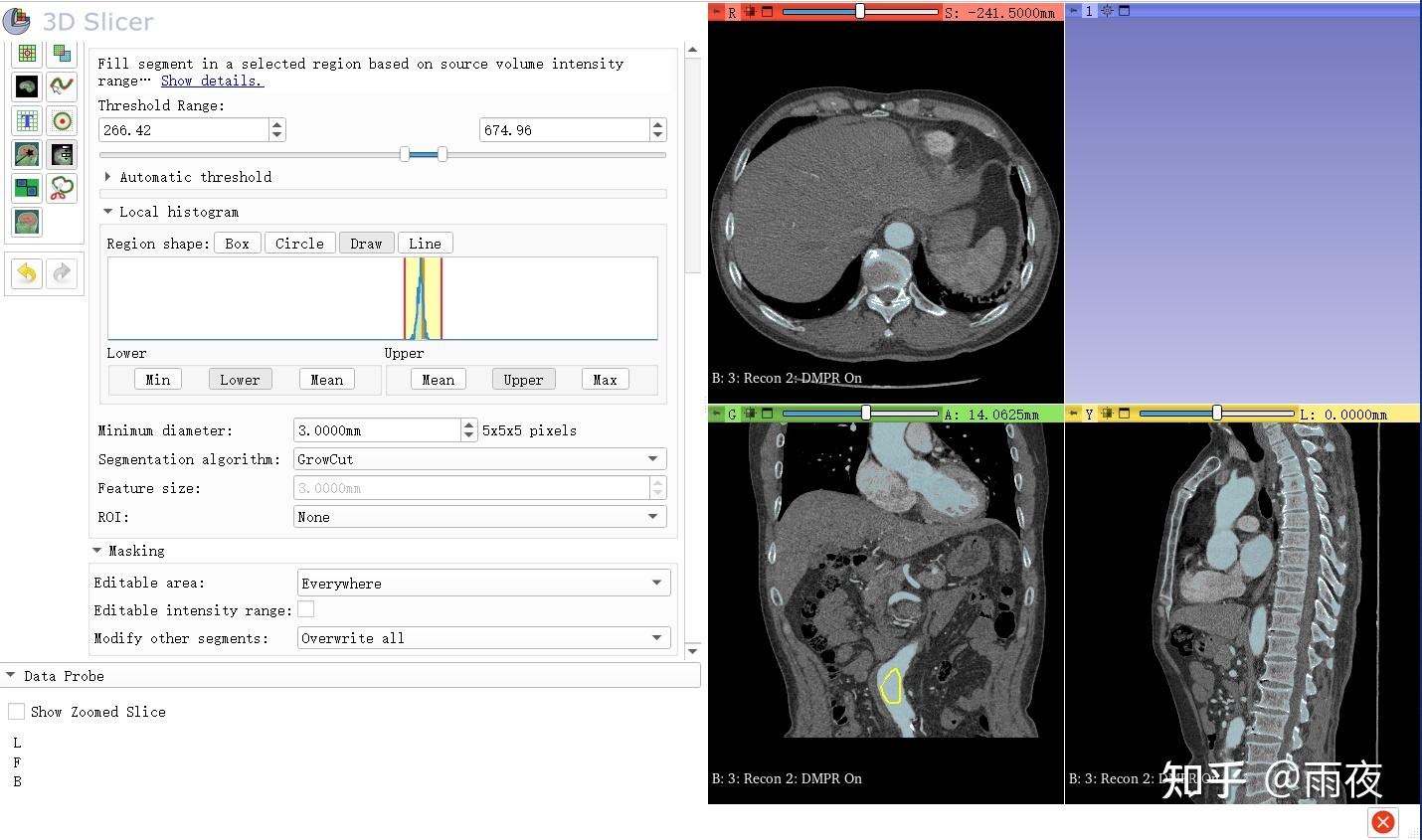The height and width of the screenshot is (840, 1422).
Task: Select the Logical operators effect icon
Action: pyautogui.click(x=62, y=54)
